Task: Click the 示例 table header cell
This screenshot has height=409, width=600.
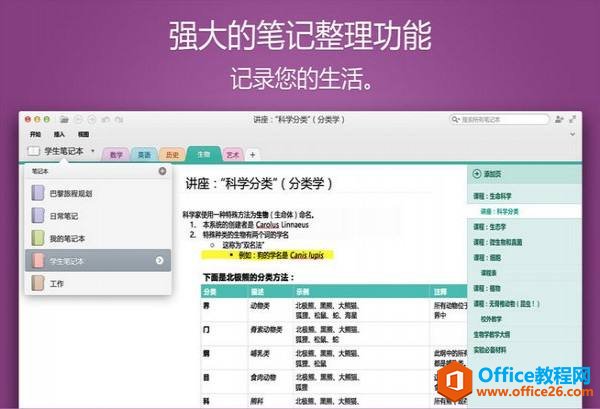Action: coord(362,292)
